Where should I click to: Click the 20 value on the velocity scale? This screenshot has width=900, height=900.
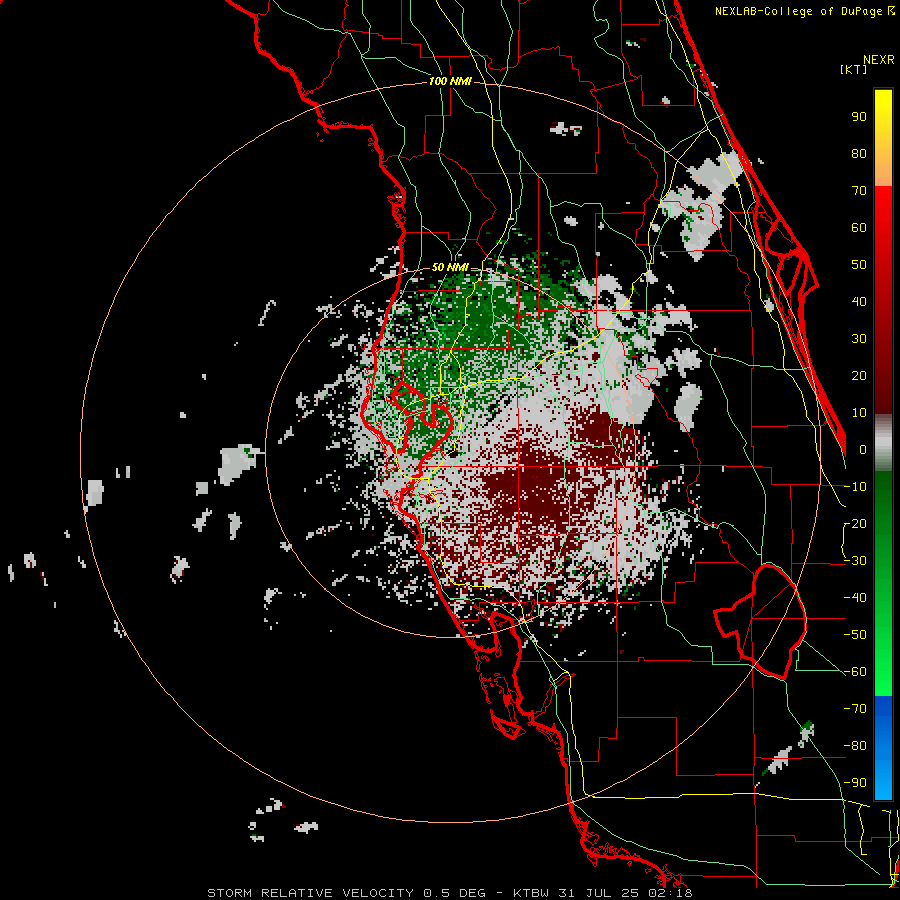859,376
